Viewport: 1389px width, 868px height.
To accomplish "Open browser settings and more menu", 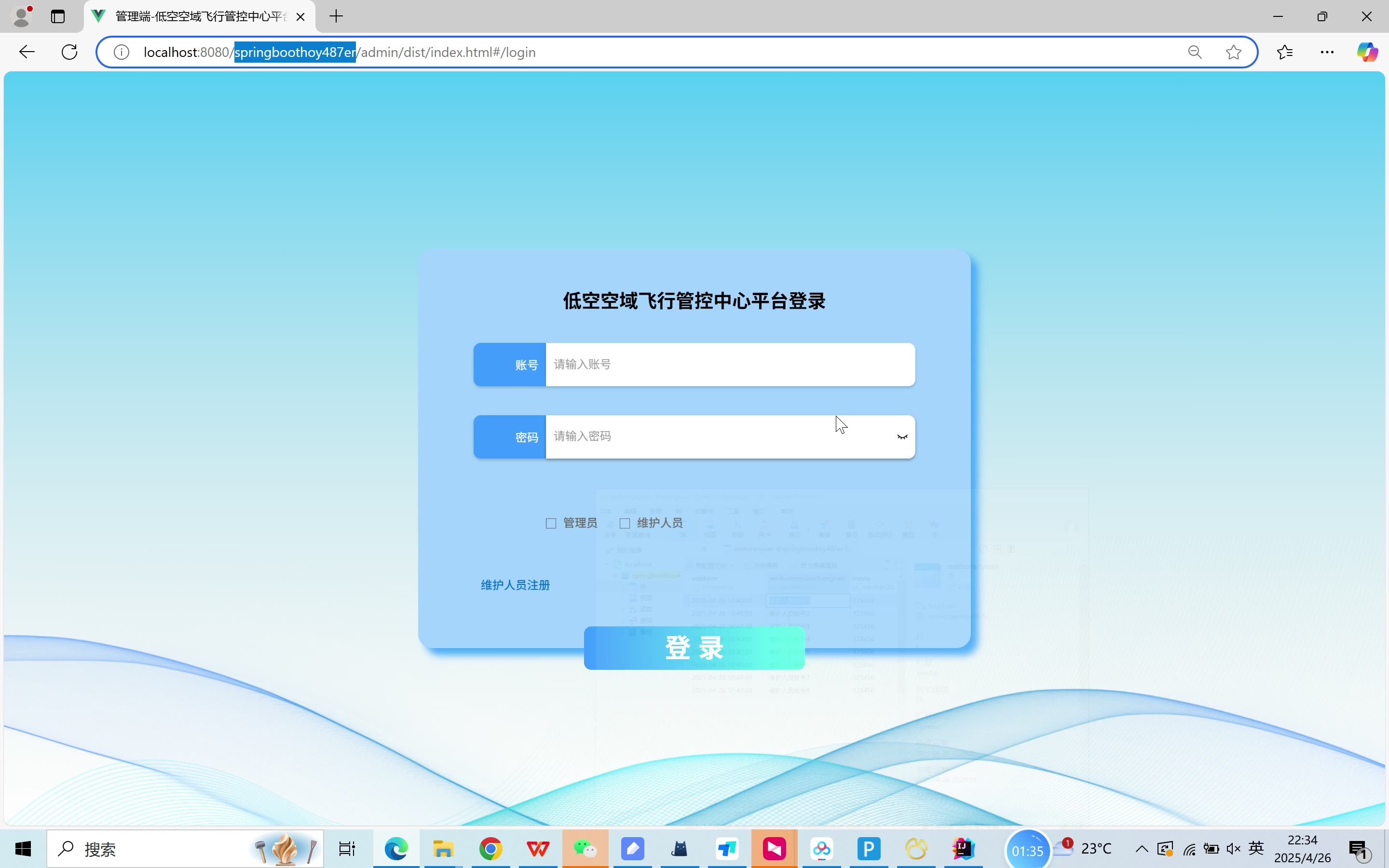I will [1327, 52].
